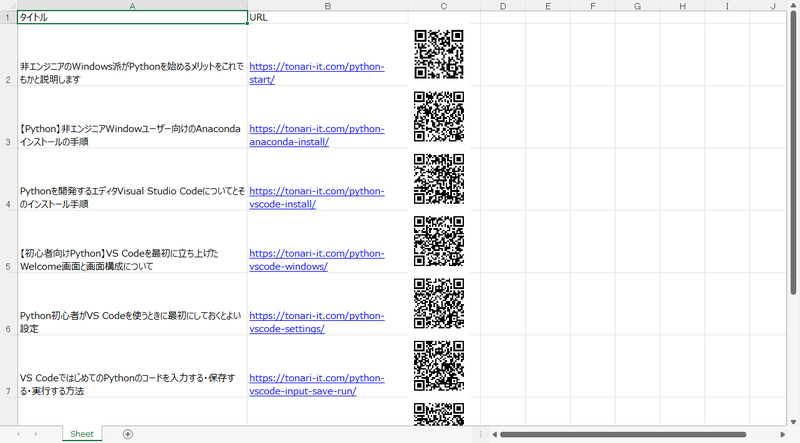The width and height of the screenshot is (800, 443).
Task: Select the QR code in row 4
Action: pos(439,179)
